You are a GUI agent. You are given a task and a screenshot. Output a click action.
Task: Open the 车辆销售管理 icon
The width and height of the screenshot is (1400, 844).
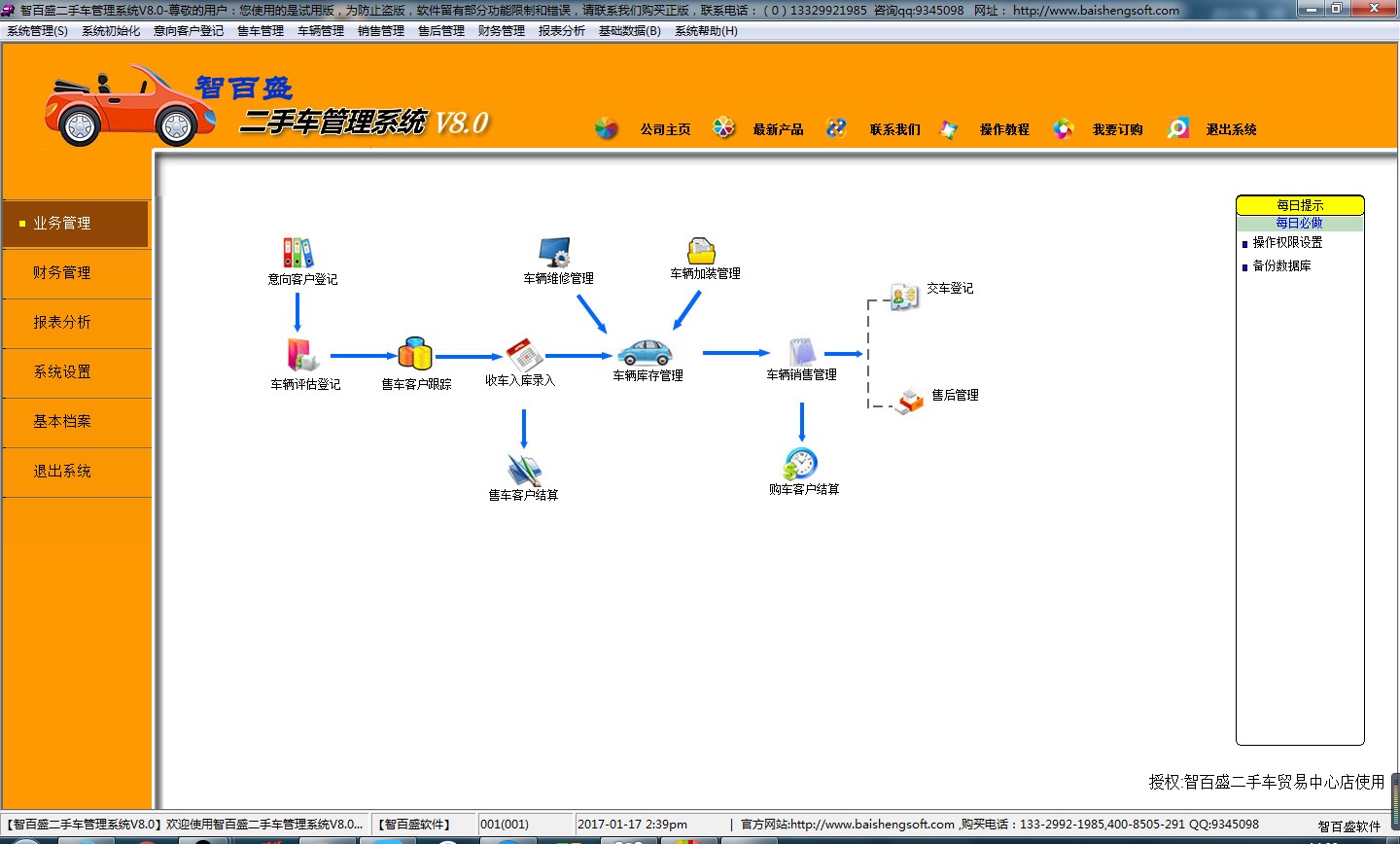[800, 350]
